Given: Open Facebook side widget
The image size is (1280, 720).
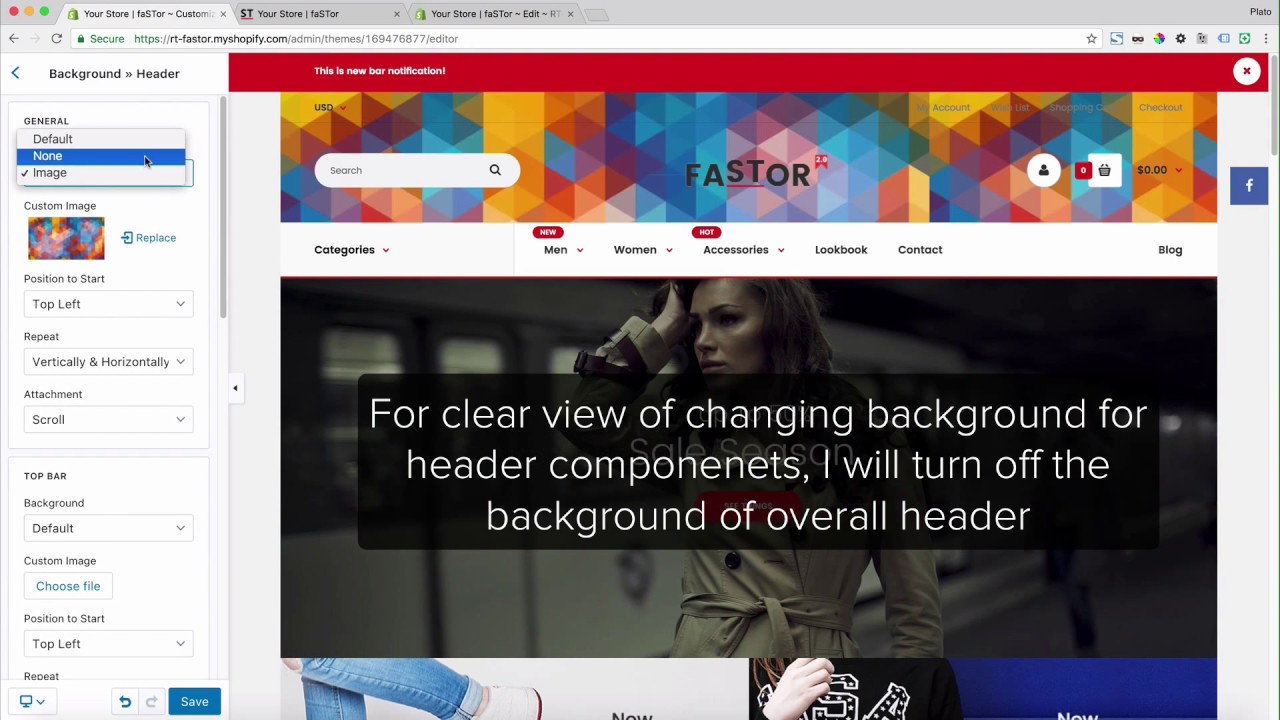Looking at the screenshot, I should click(x=1249, y=185).
